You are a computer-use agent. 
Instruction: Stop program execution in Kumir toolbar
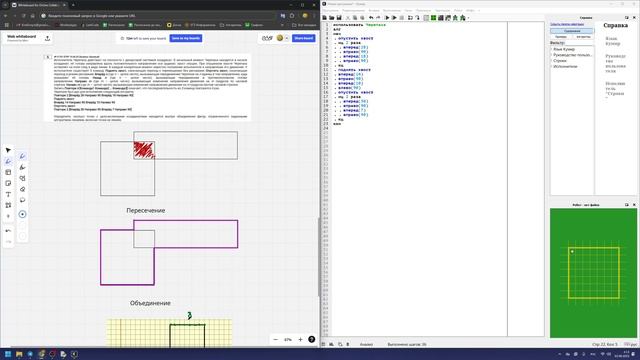coord(402,18)
